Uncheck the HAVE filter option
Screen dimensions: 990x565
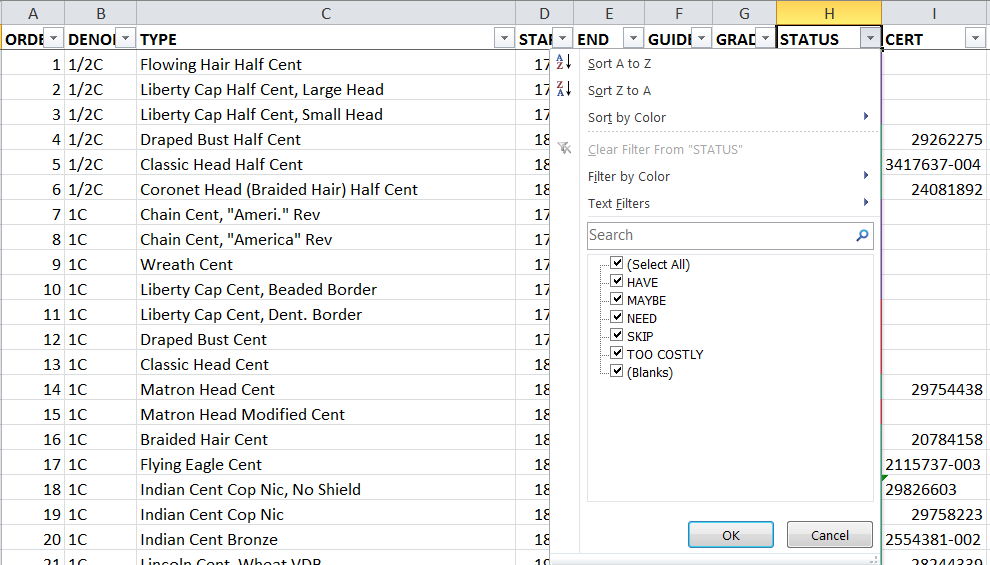coord(617,281)
